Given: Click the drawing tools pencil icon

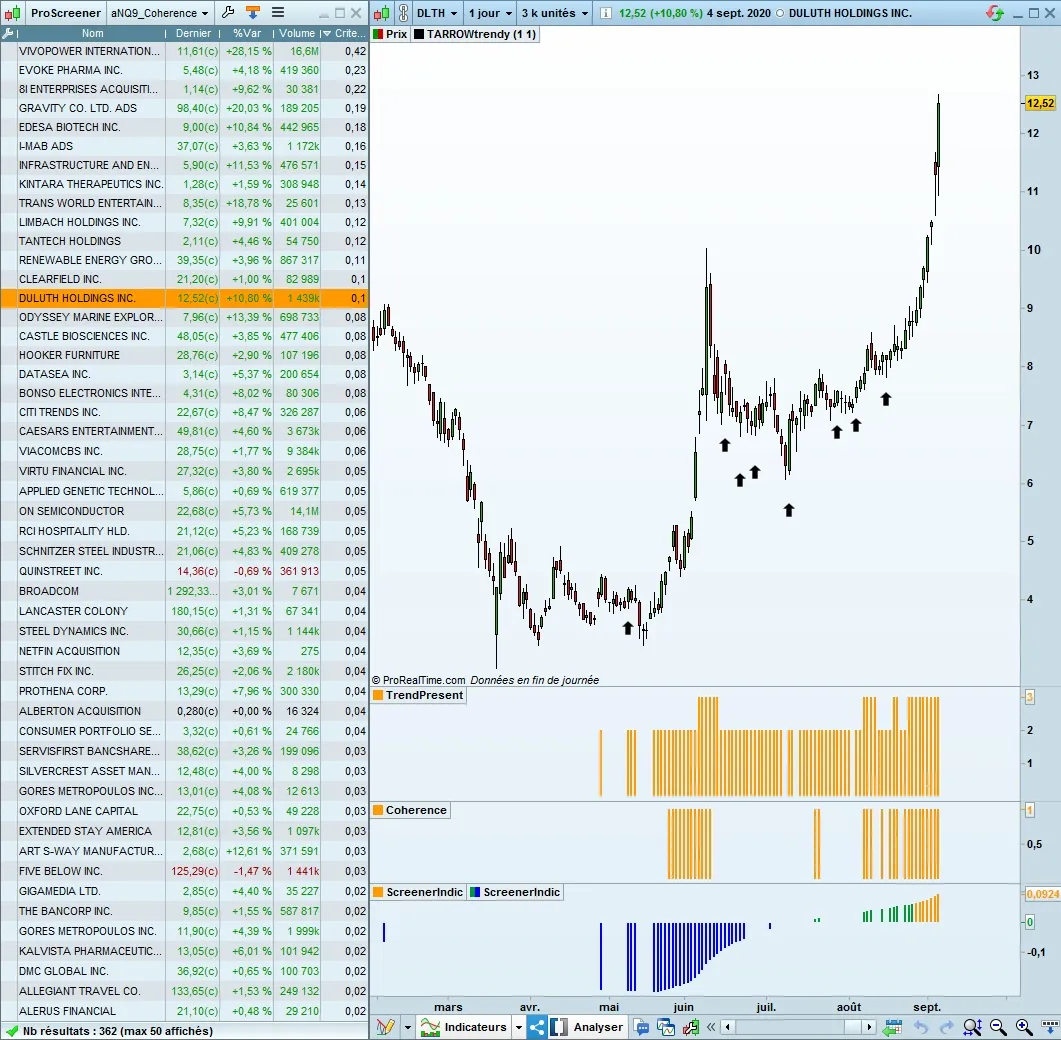Looking at the screenshot, I should 386,1027.
